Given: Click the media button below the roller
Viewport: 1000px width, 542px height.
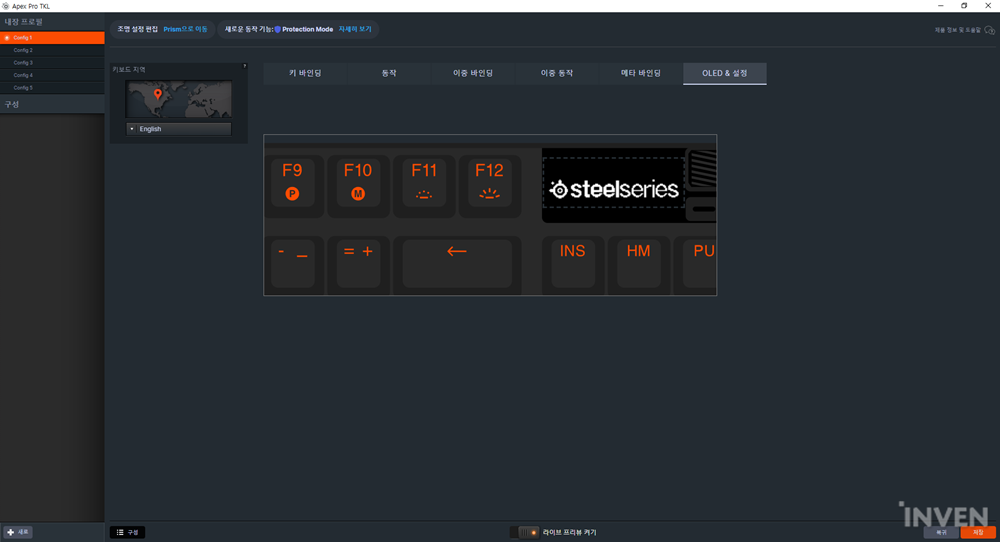Looking at the screenshot, I should [x=704, y=209].
